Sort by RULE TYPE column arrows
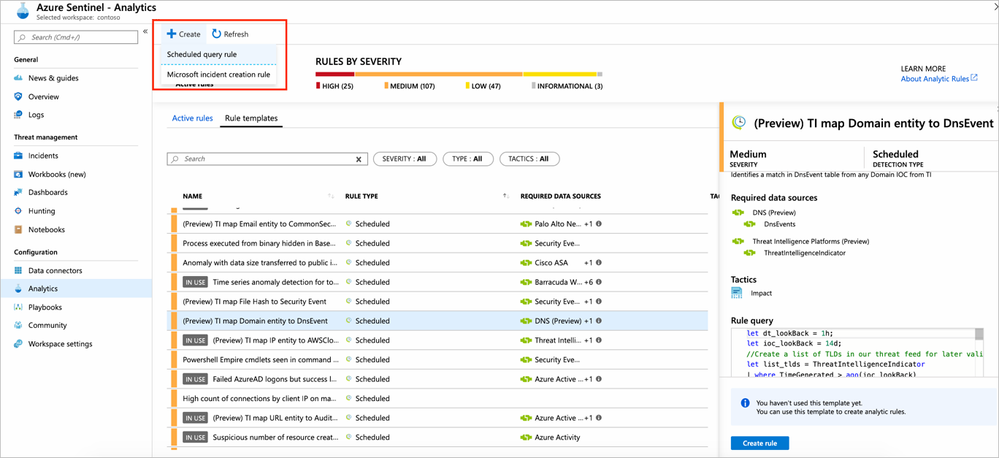999x458 pixels. point(506,196)
